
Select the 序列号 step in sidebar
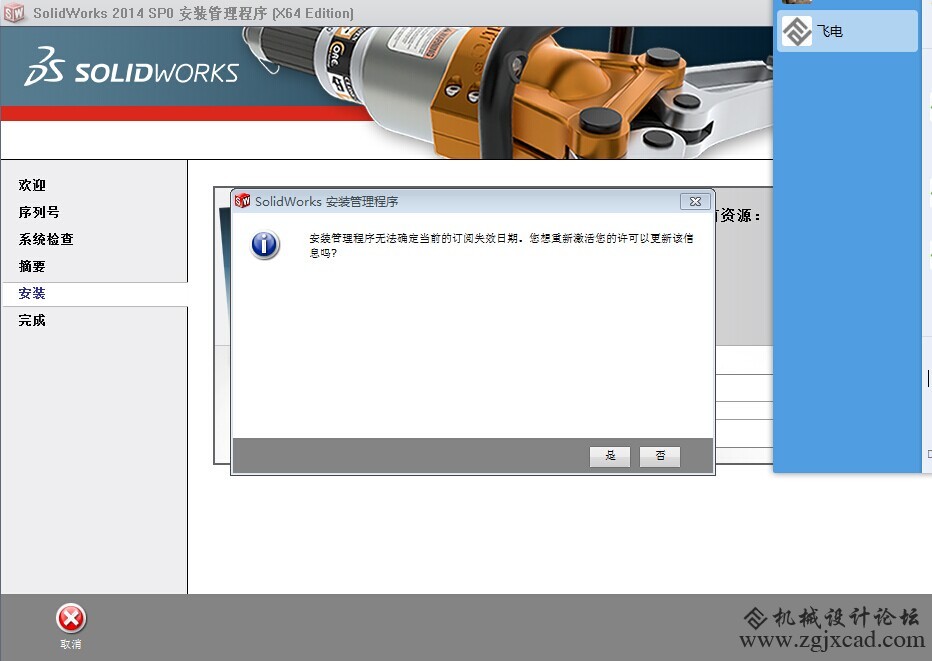click(39, 212)
